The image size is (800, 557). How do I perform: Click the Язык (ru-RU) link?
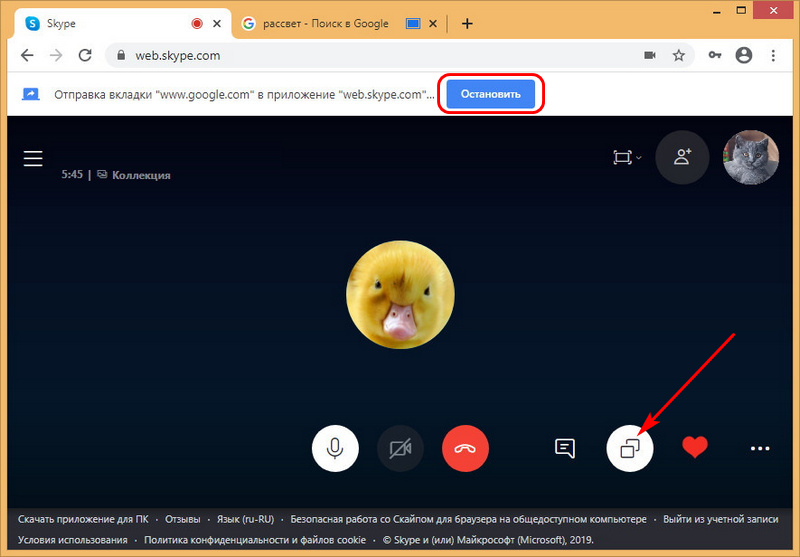(245, 519)
